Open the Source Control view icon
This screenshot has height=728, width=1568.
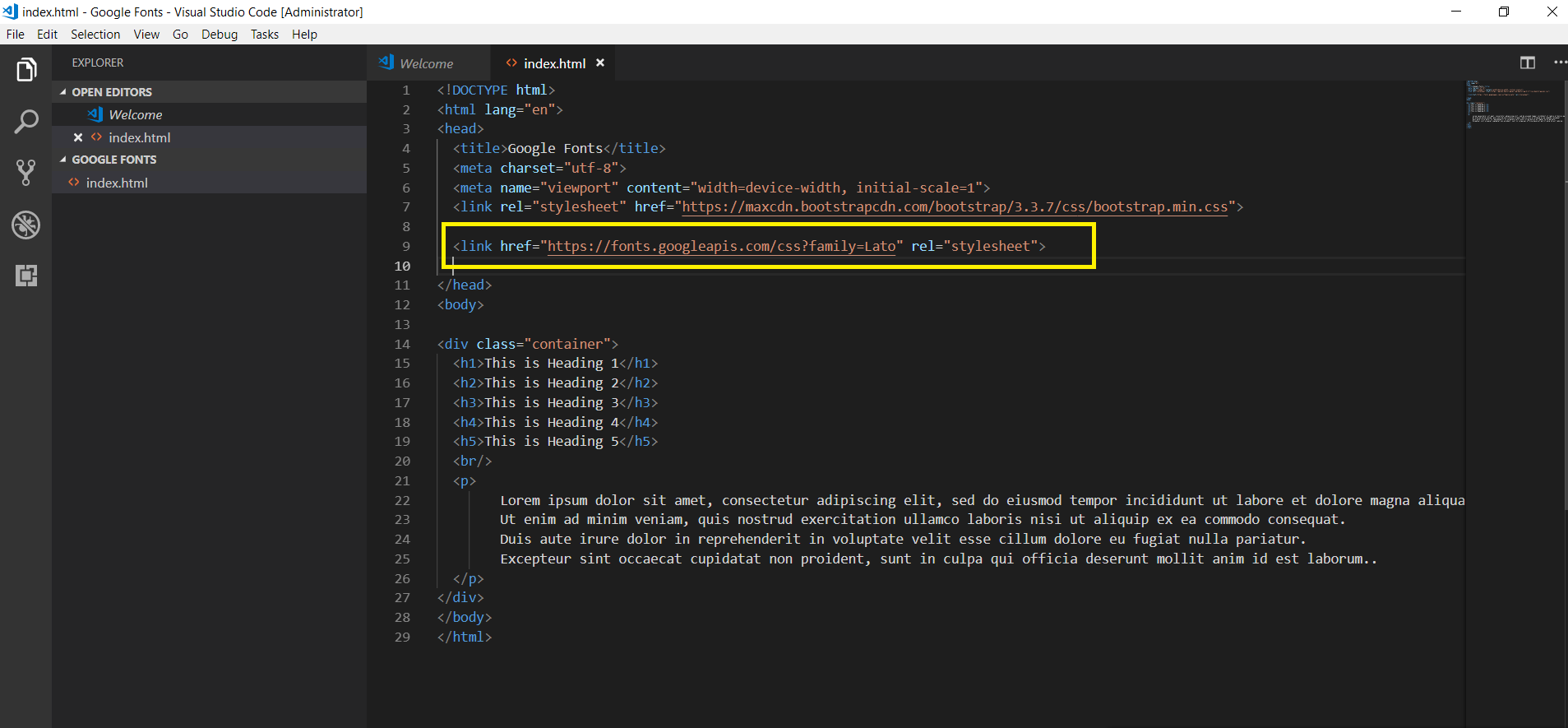[26, 173]
